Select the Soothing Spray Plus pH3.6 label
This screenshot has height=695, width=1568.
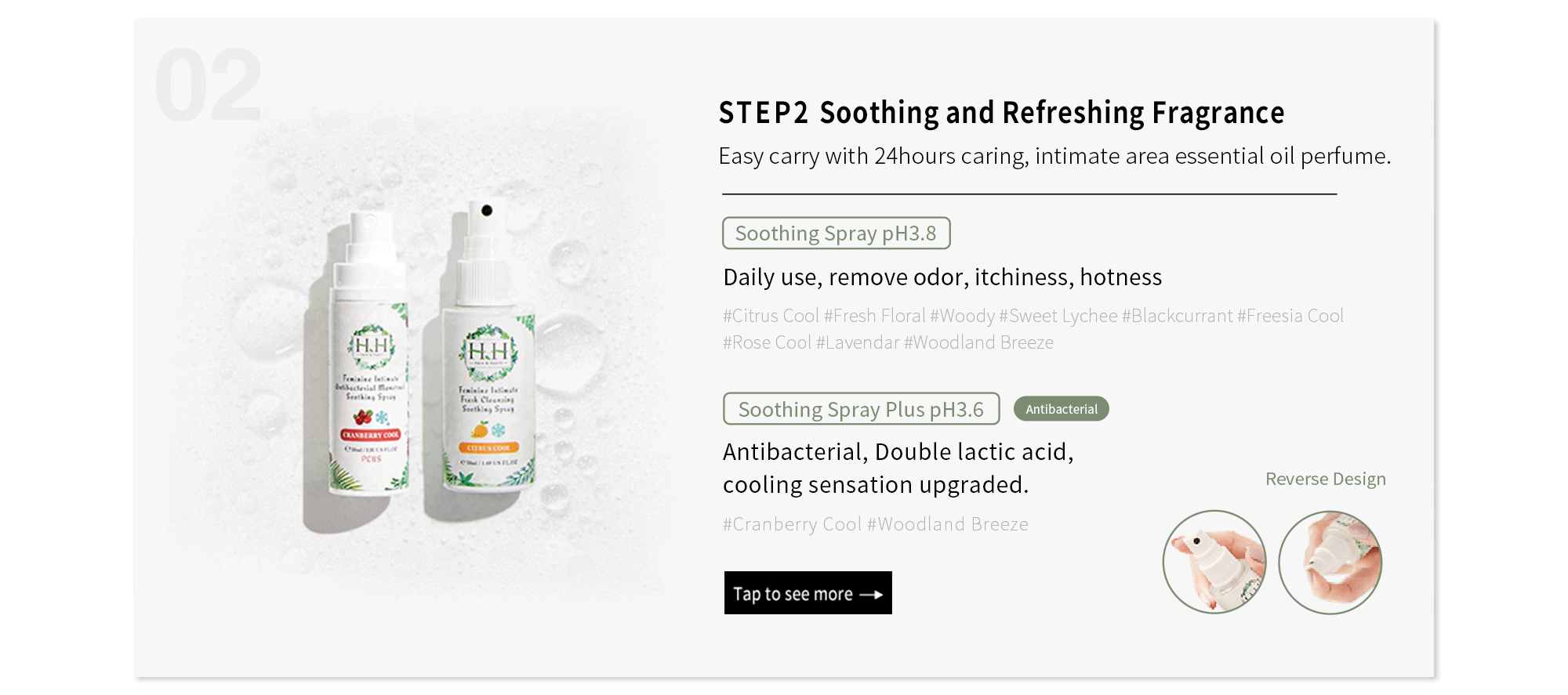click(x=861, y=409)
